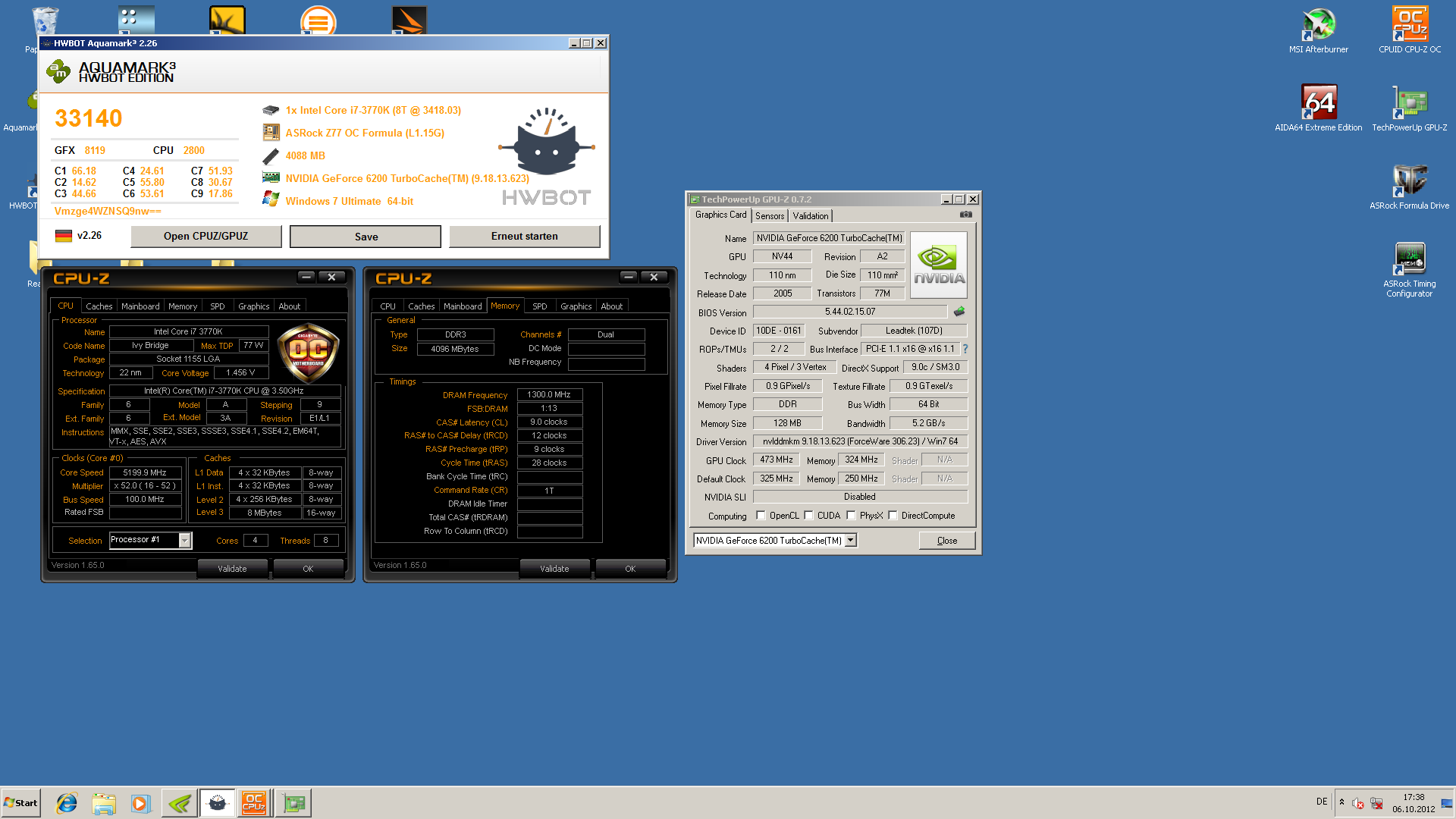Open CPUID CPU-Z OC desktop shortcut

click(1410, 30)
